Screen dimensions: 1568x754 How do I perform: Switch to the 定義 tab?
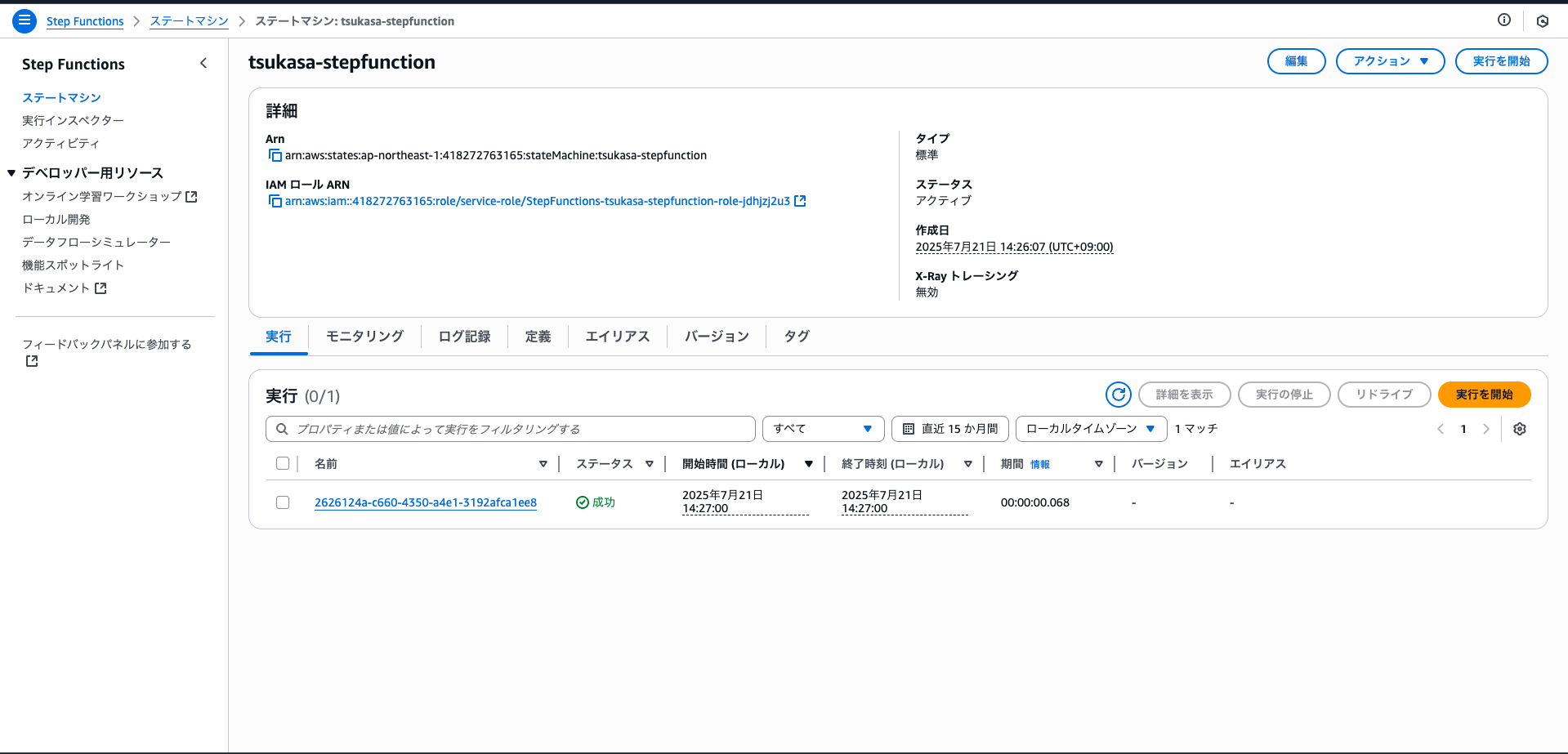(x=538, y=337)
